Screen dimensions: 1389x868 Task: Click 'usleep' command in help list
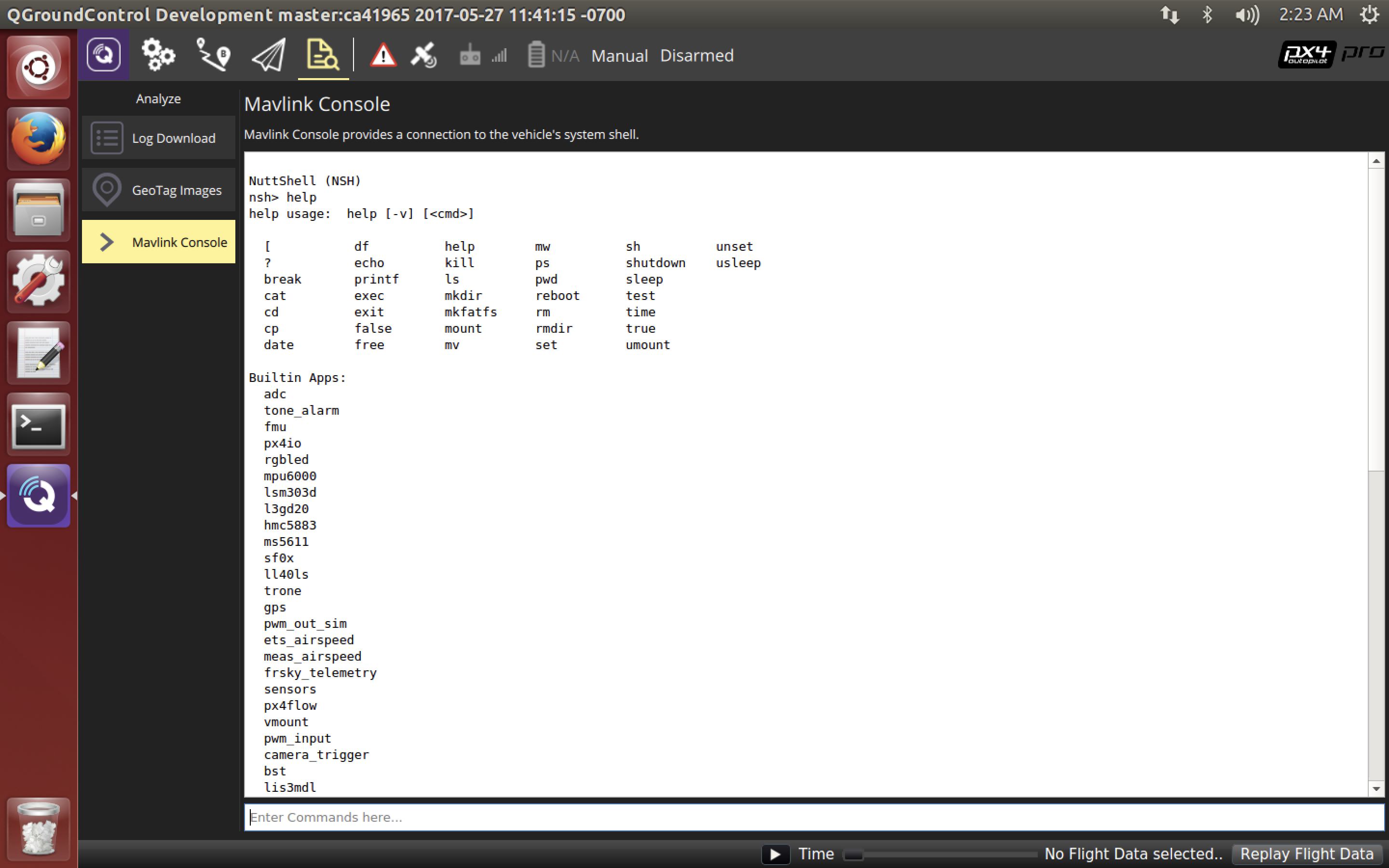pyautogui.click(x=738, y=263)
